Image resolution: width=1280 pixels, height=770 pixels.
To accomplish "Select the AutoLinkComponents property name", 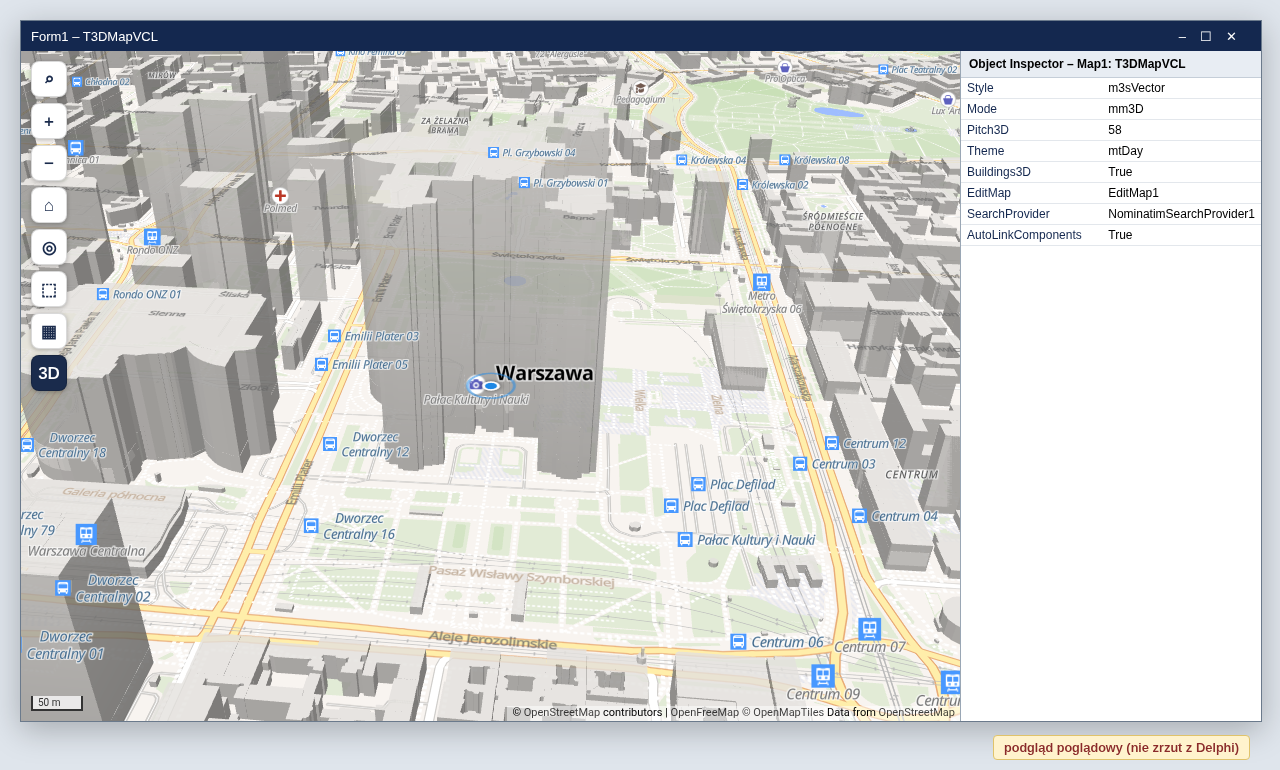I will 1024,235.
